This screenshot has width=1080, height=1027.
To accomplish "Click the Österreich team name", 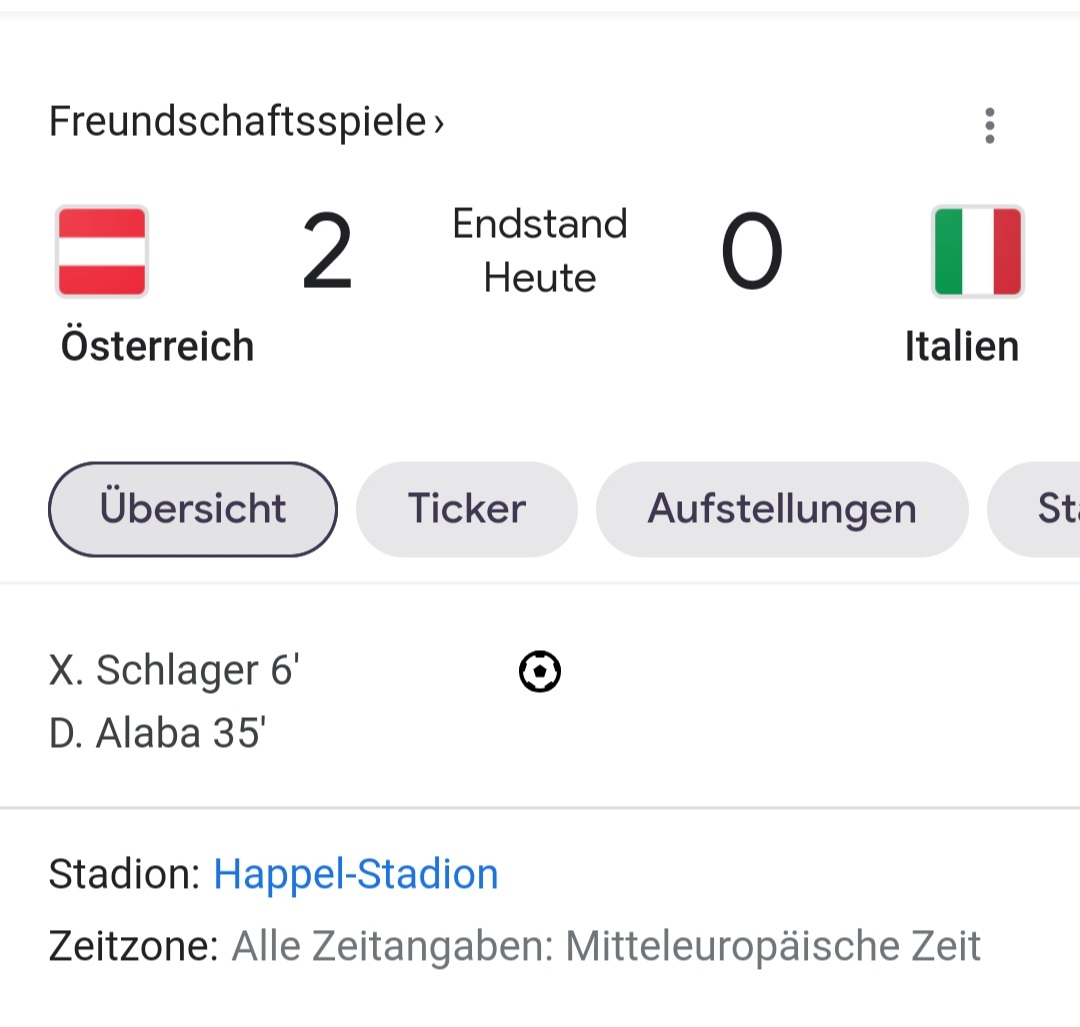I will point(158,346).
